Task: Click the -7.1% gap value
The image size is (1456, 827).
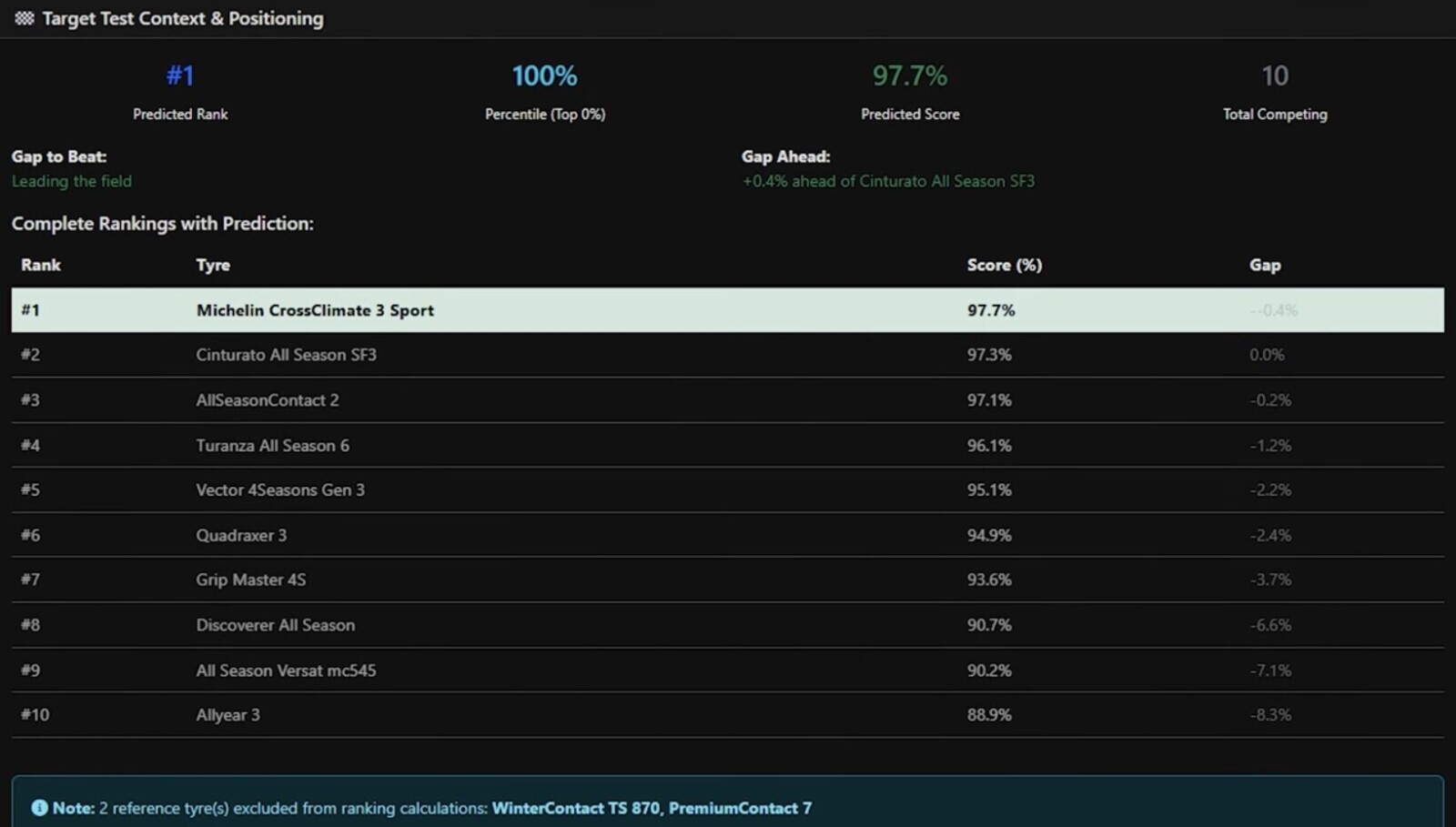Action: pyautogui.click(x=1270, y=671)
